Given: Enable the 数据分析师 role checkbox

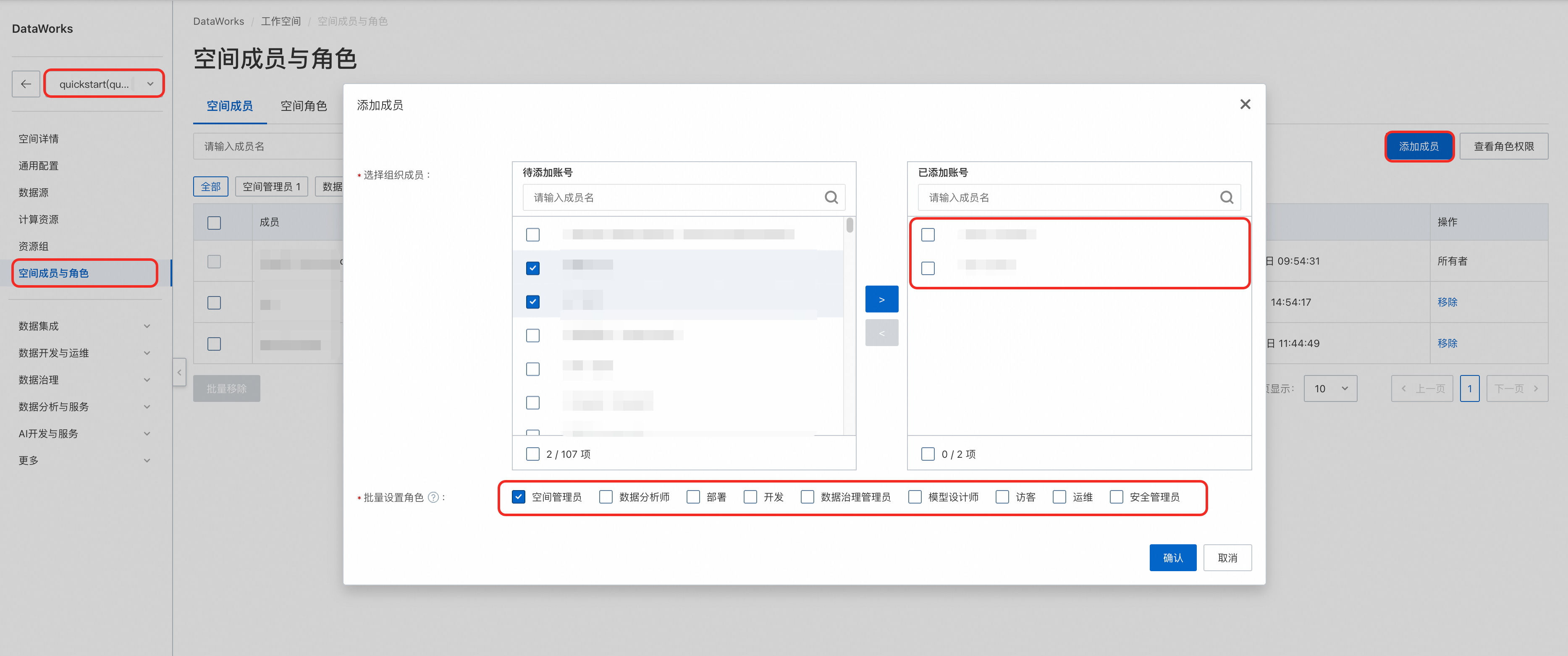Looking at the screenshot, I should tap(606, 497).
